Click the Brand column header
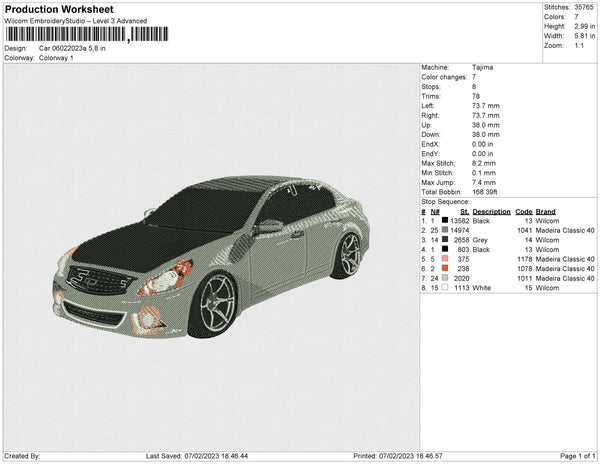Image resolution: width=600 pixels, height=464 pixels. coord(544,212)
